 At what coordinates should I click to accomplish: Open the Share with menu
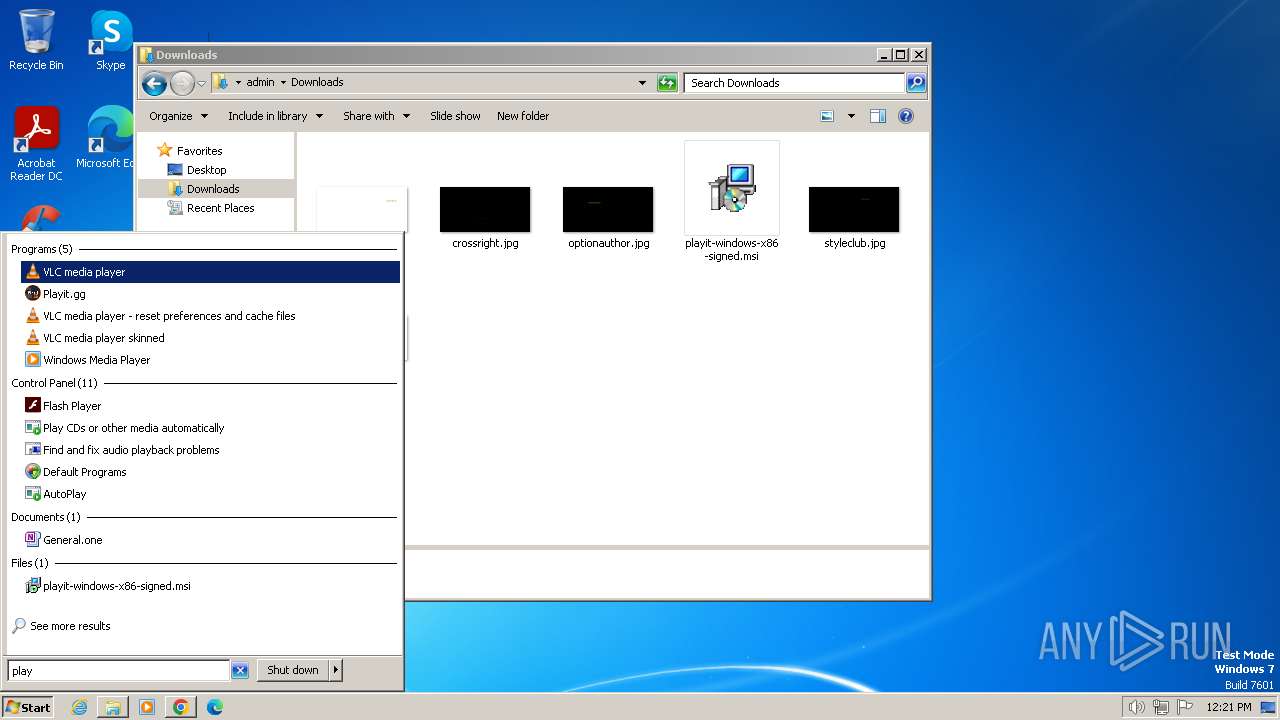pos(376,116)
